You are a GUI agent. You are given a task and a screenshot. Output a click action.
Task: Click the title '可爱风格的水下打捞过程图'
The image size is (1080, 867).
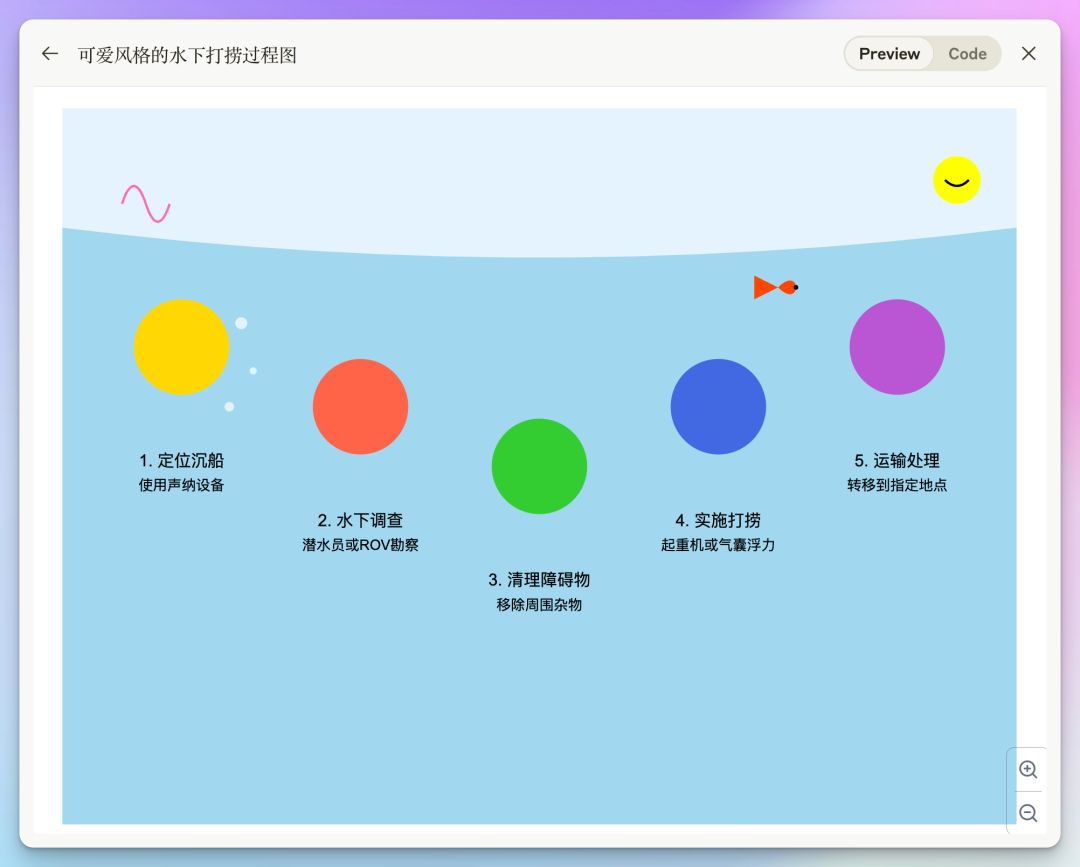pyautogui.click(x=187, y=55)
